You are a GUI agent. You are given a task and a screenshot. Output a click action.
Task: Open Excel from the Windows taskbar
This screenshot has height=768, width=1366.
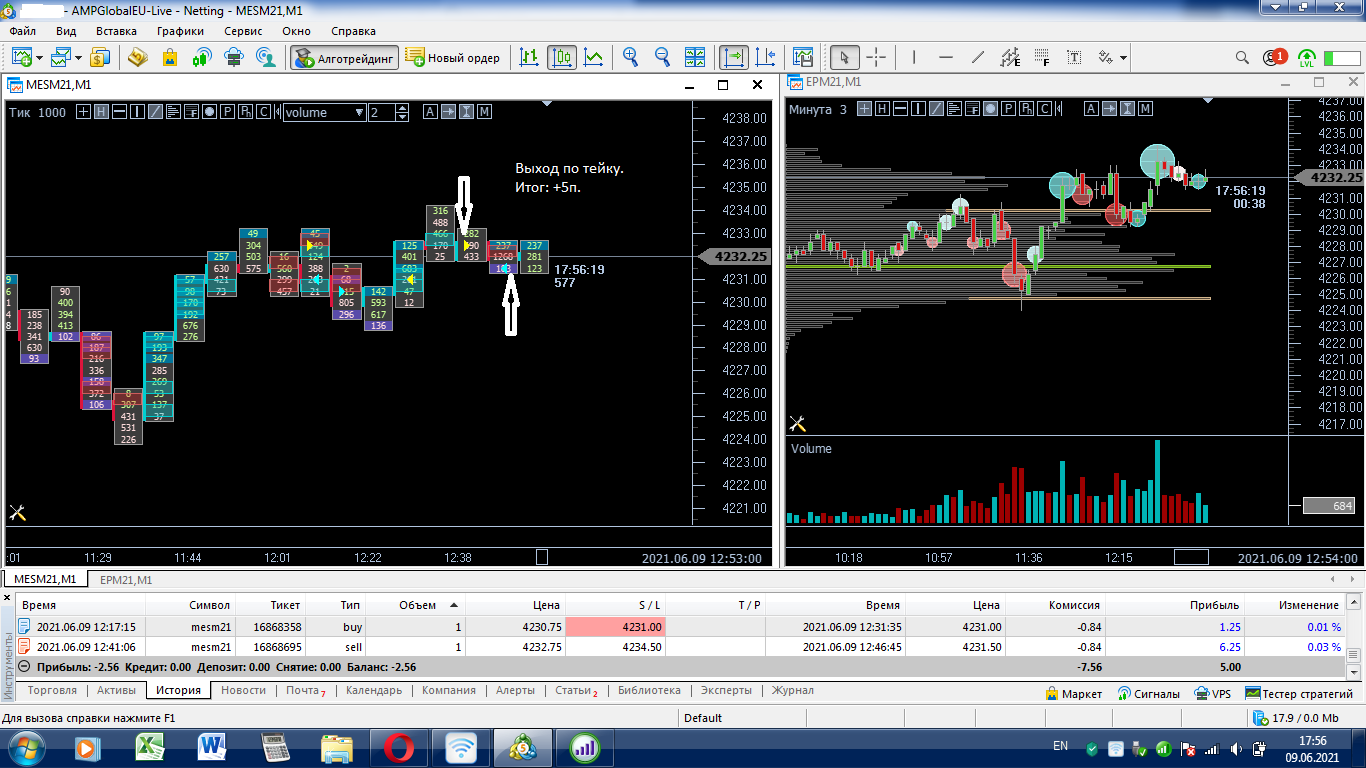point(150,747)
